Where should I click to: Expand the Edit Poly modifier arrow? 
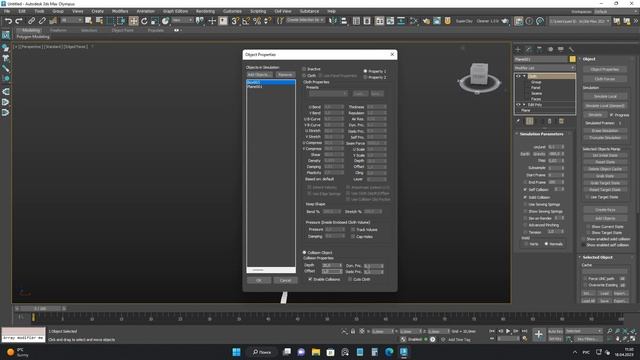(x=524, y=105)
